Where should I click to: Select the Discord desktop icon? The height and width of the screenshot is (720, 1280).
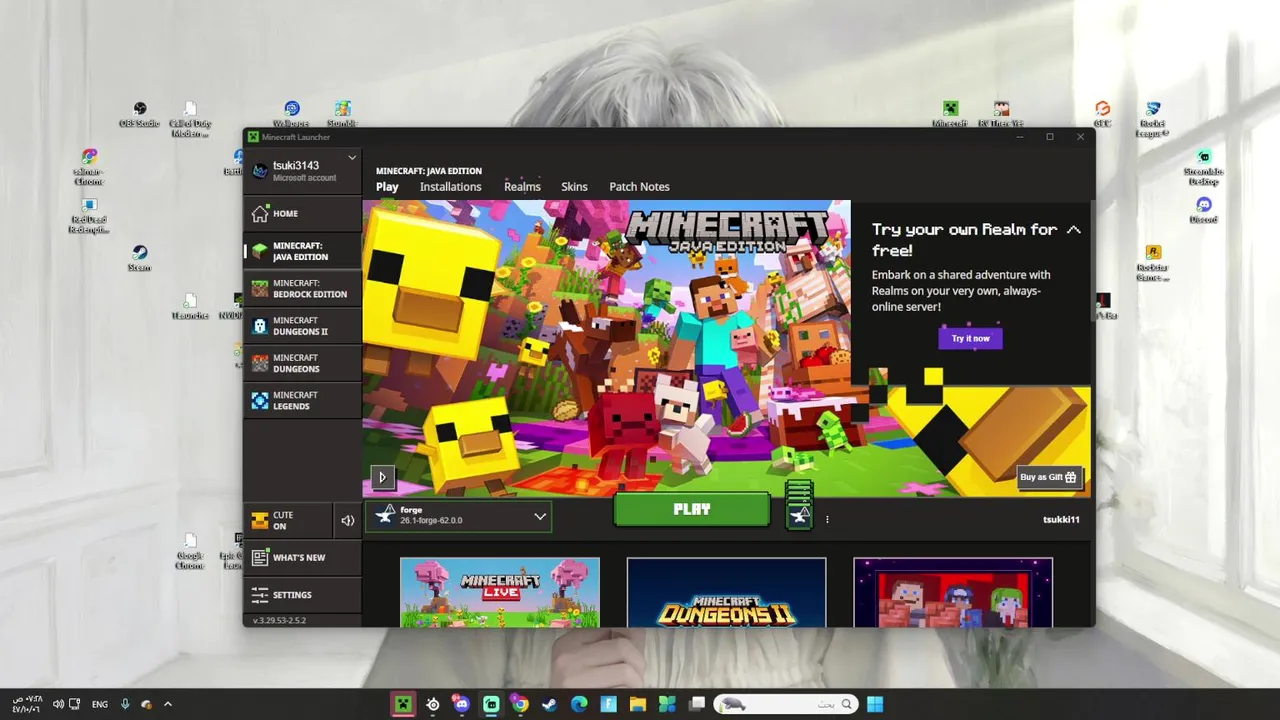coord(1204,210)
